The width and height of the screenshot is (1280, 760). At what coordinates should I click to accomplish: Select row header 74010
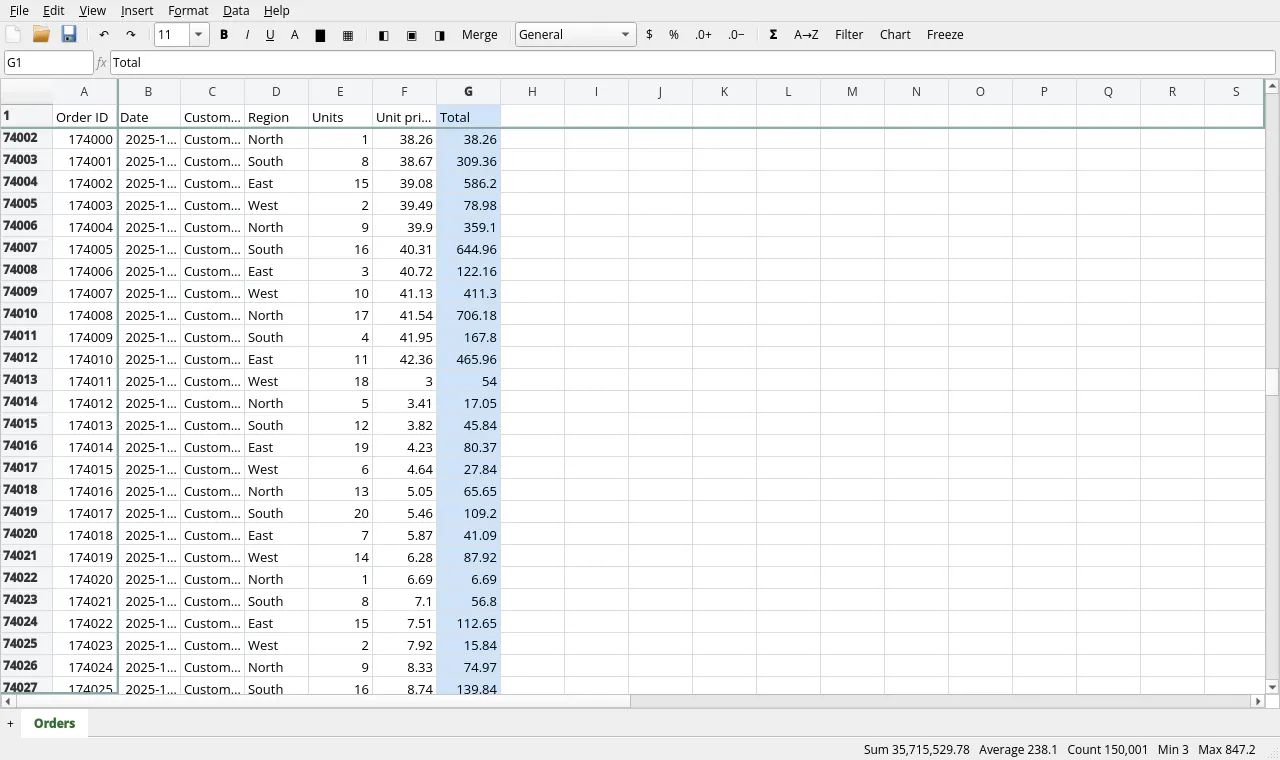(26, 314)
